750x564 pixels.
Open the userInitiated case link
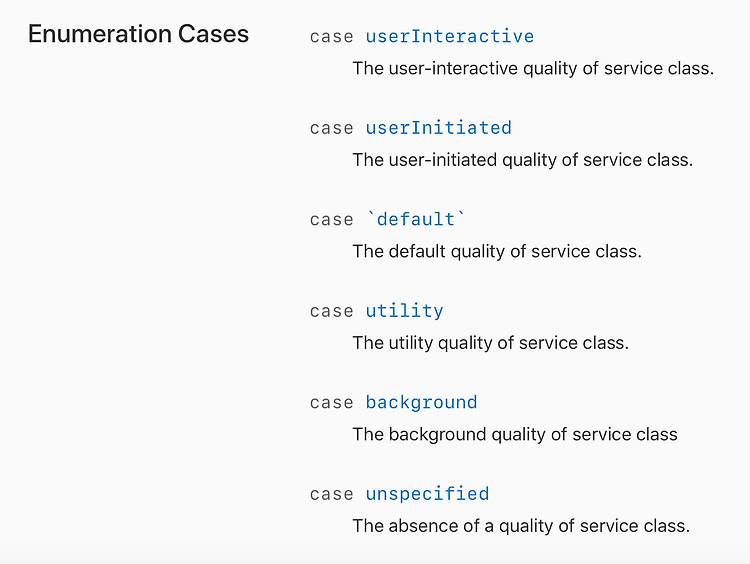tap(439, 128)
